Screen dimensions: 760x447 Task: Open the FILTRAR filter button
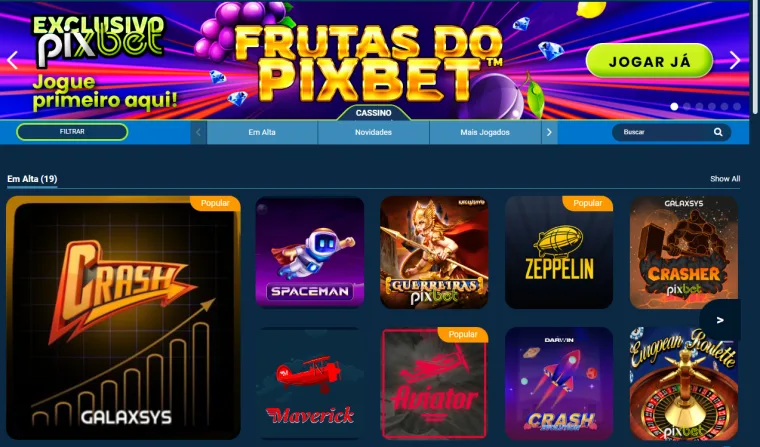72,132
